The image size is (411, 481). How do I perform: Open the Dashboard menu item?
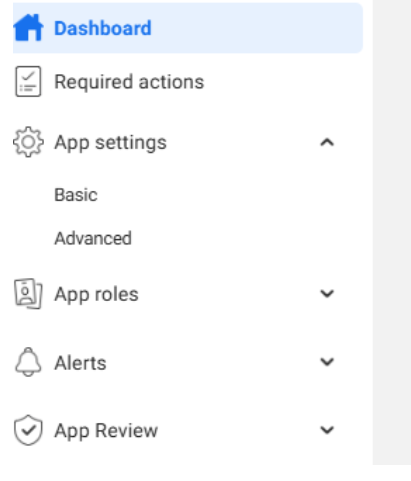[x=188, y=28]
